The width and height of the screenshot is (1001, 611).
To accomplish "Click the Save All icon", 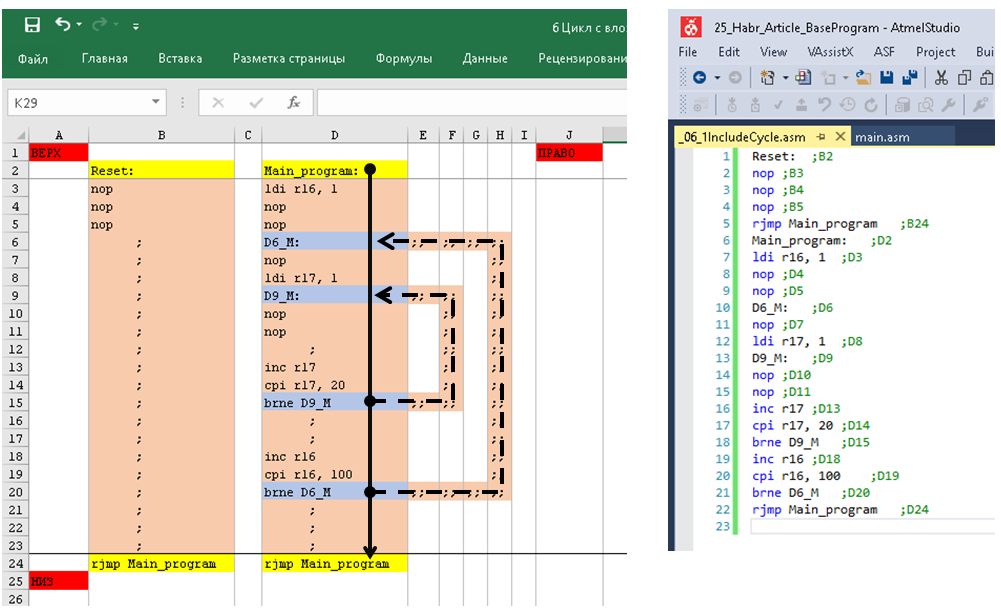I will pyautogui.click(x=910, y=77).
